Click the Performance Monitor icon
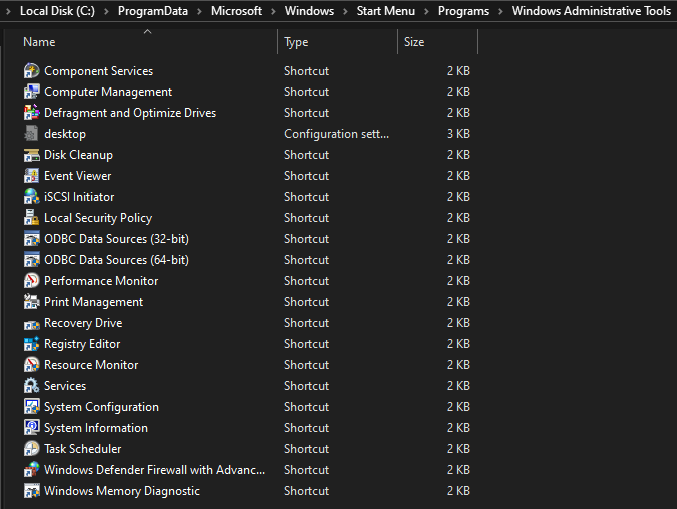Screen dimensions: 677x509 (x=32, y=281)
